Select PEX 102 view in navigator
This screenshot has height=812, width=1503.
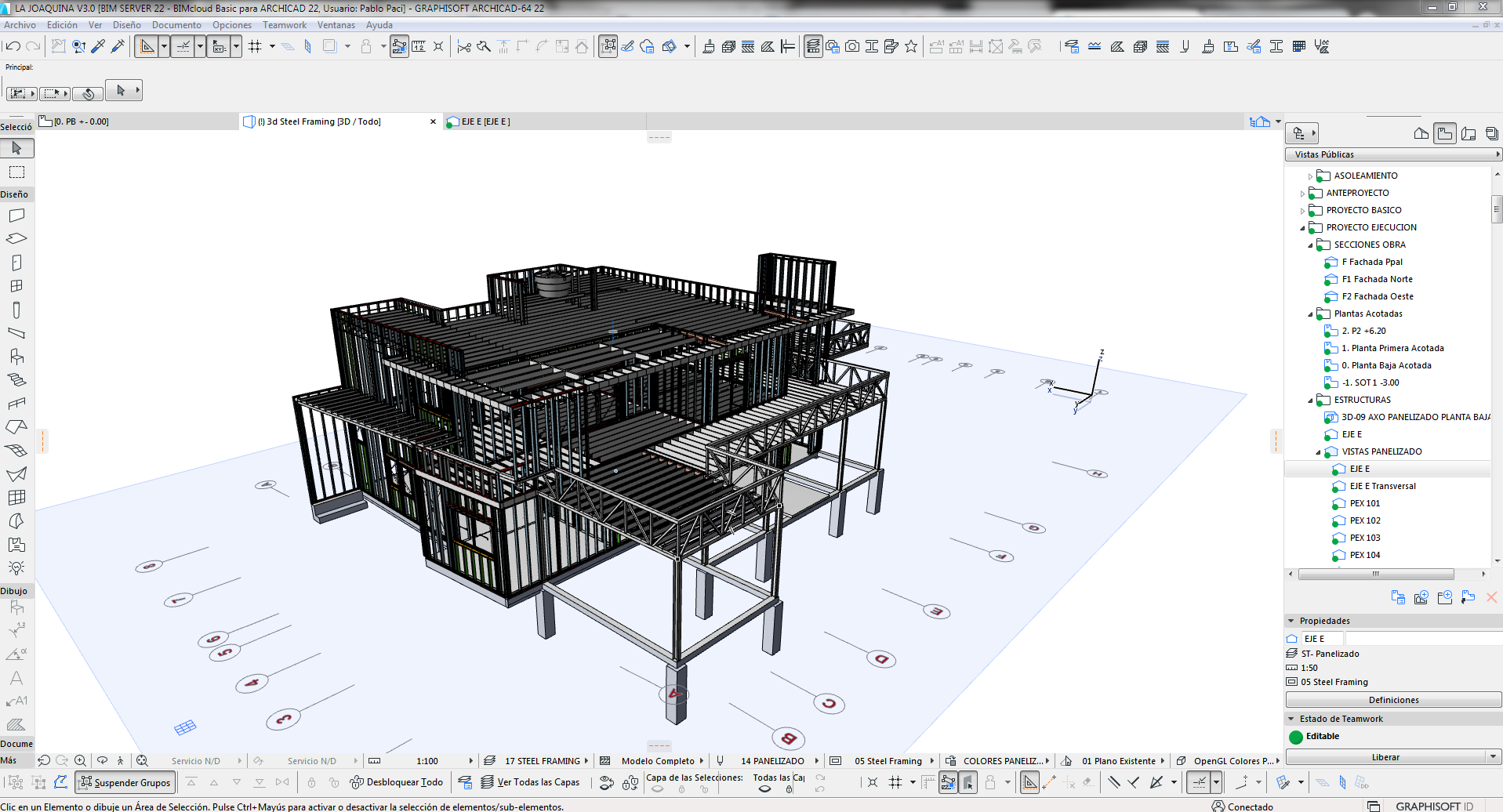coord(1364,520)
